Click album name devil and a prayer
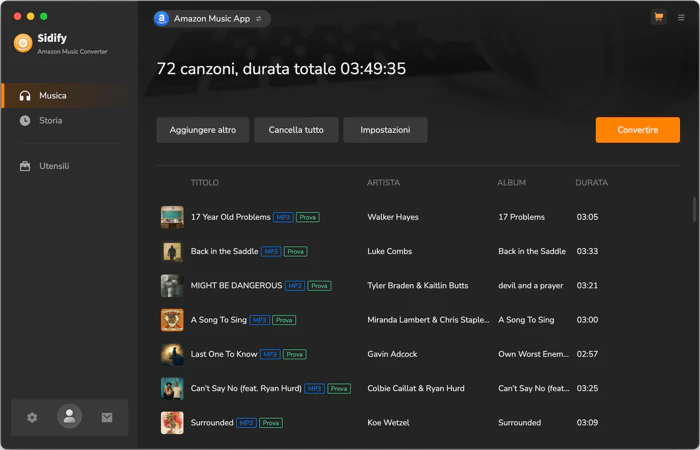 point(531,286)
